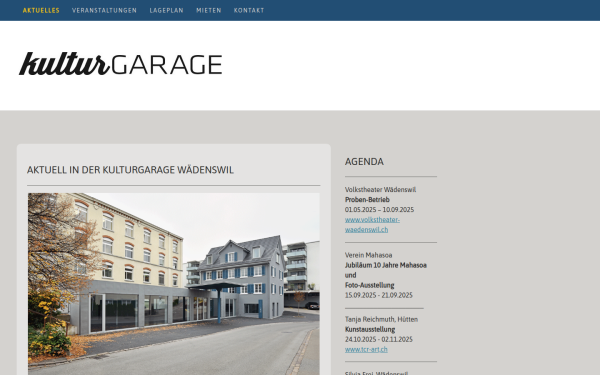This screenshot has width=600, height=375.
Task: Open the Kontakt page
Action: pos(249,10)
